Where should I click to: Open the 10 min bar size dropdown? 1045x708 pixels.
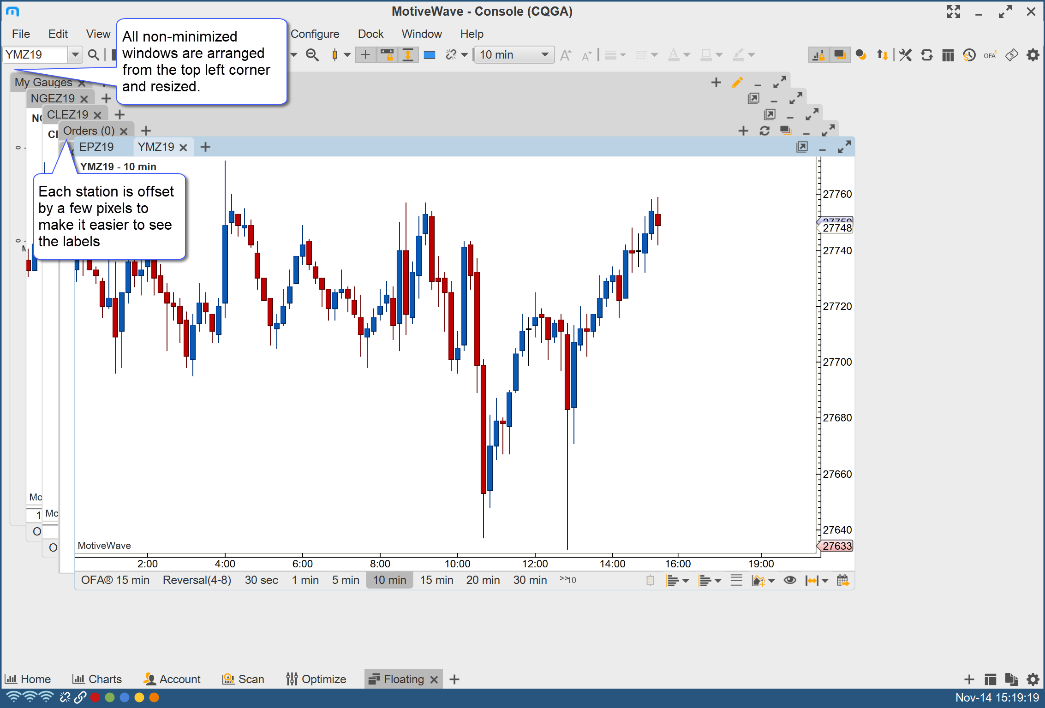(514, 55)
